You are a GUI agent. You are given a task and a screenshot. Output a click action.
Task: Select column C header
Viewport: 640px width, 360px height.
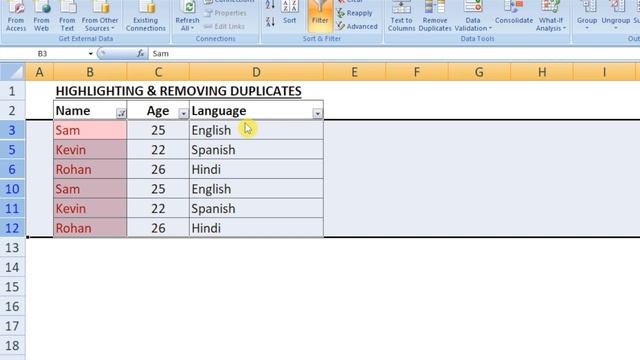point(158,72)
